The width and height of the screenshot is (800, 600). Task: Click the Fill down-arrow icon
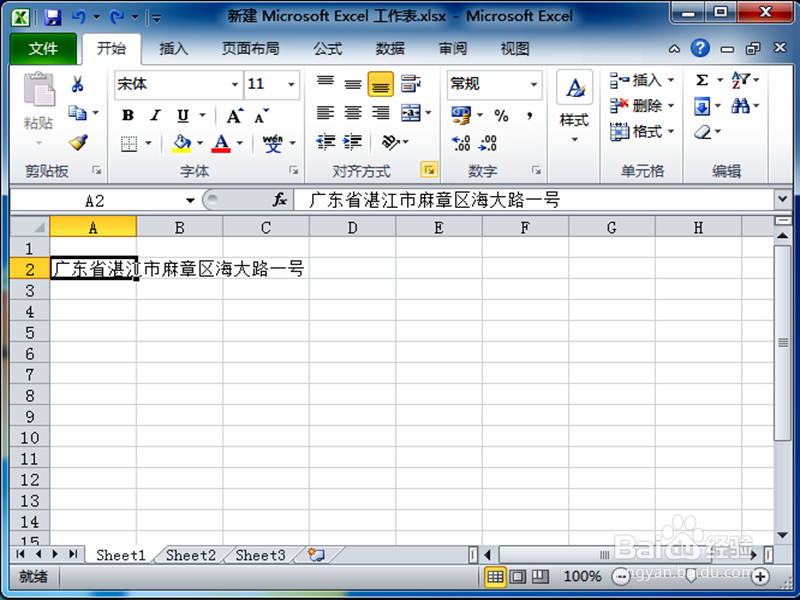click(703, 106)
